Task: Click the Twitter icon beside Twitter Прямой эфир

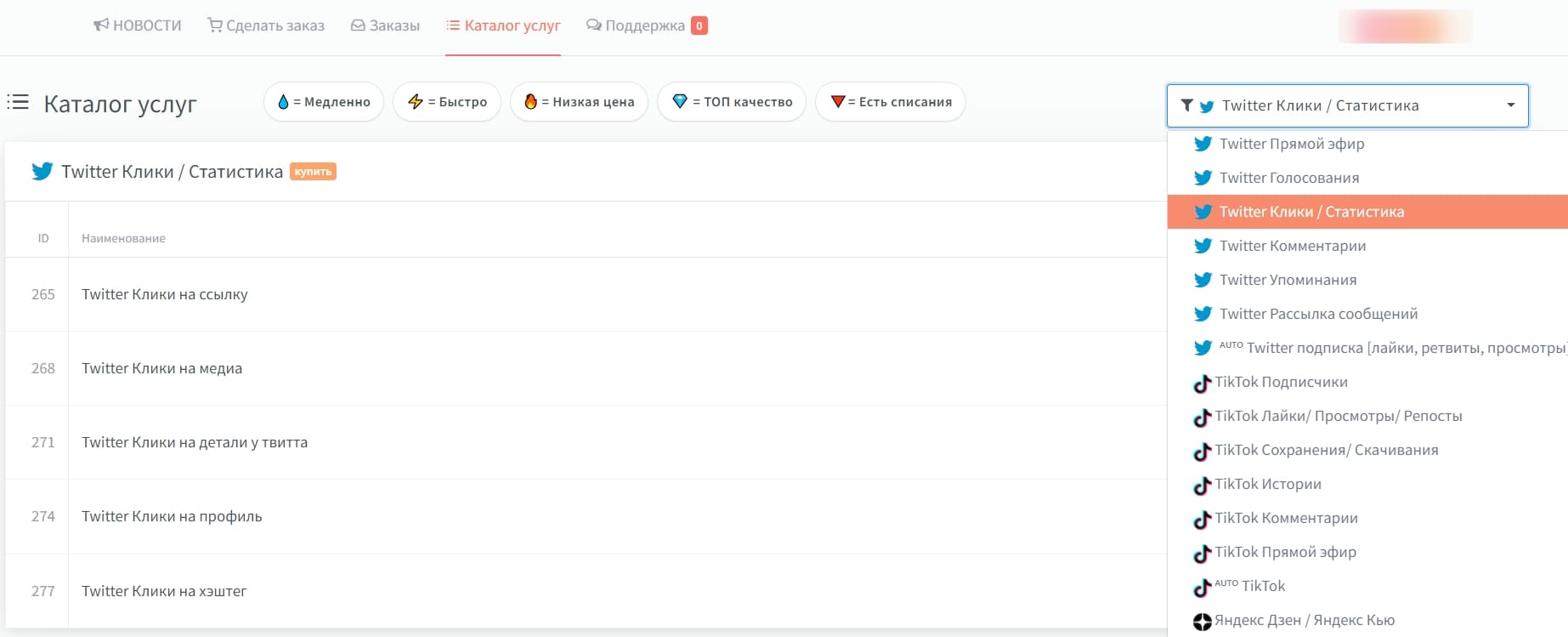Action: coord(1203,144)
